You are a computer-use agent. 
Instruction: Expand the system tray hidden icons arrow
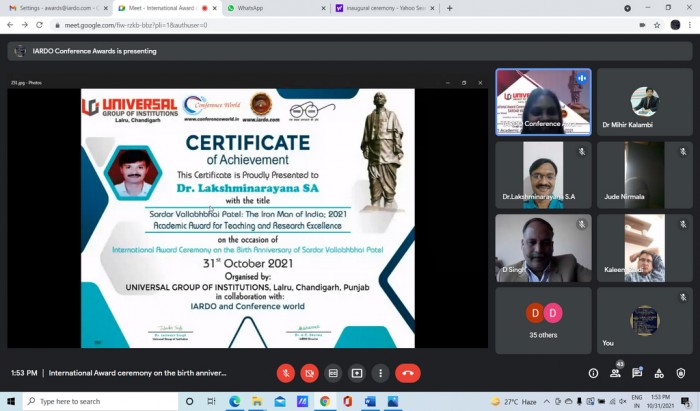tap(546, 402)
